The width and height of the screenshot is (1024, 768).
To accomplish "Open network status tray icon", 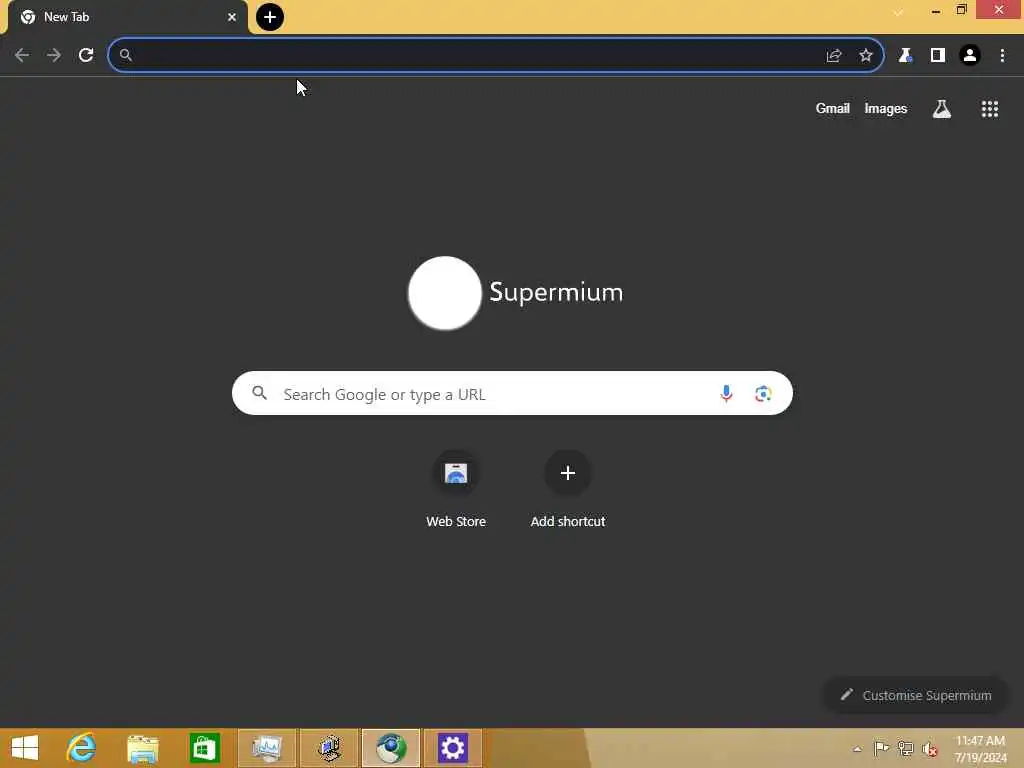I will click(905, 748).
